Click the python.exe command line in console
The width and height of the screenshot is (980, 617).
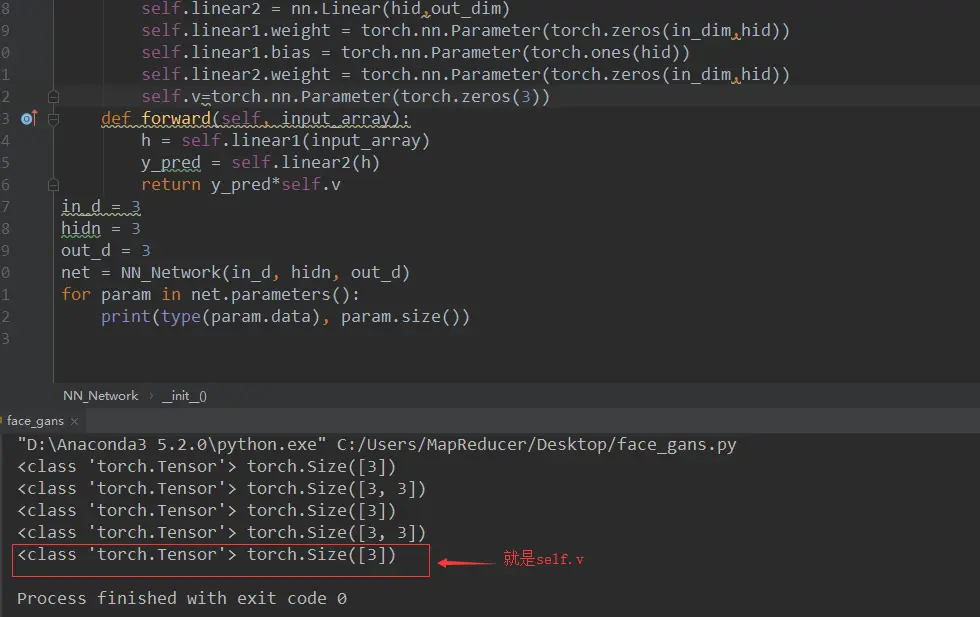pos(377,444)
